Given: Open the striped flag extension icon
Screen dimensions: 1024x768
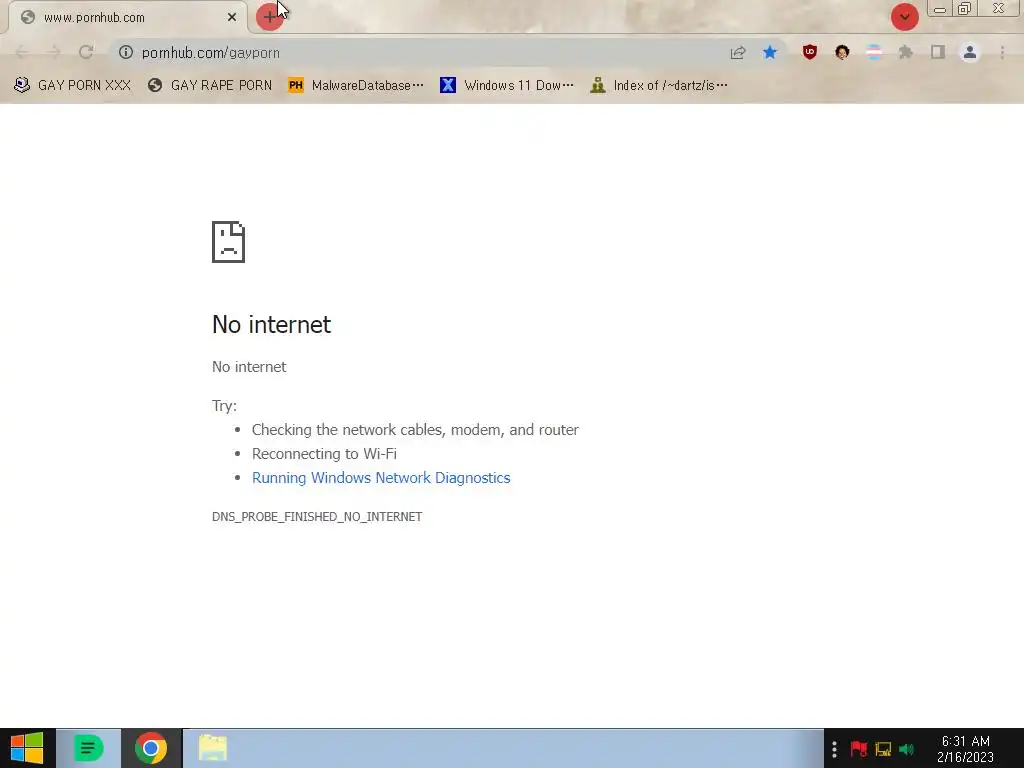Looking at the screenshot, I should [x=874, y=52].
